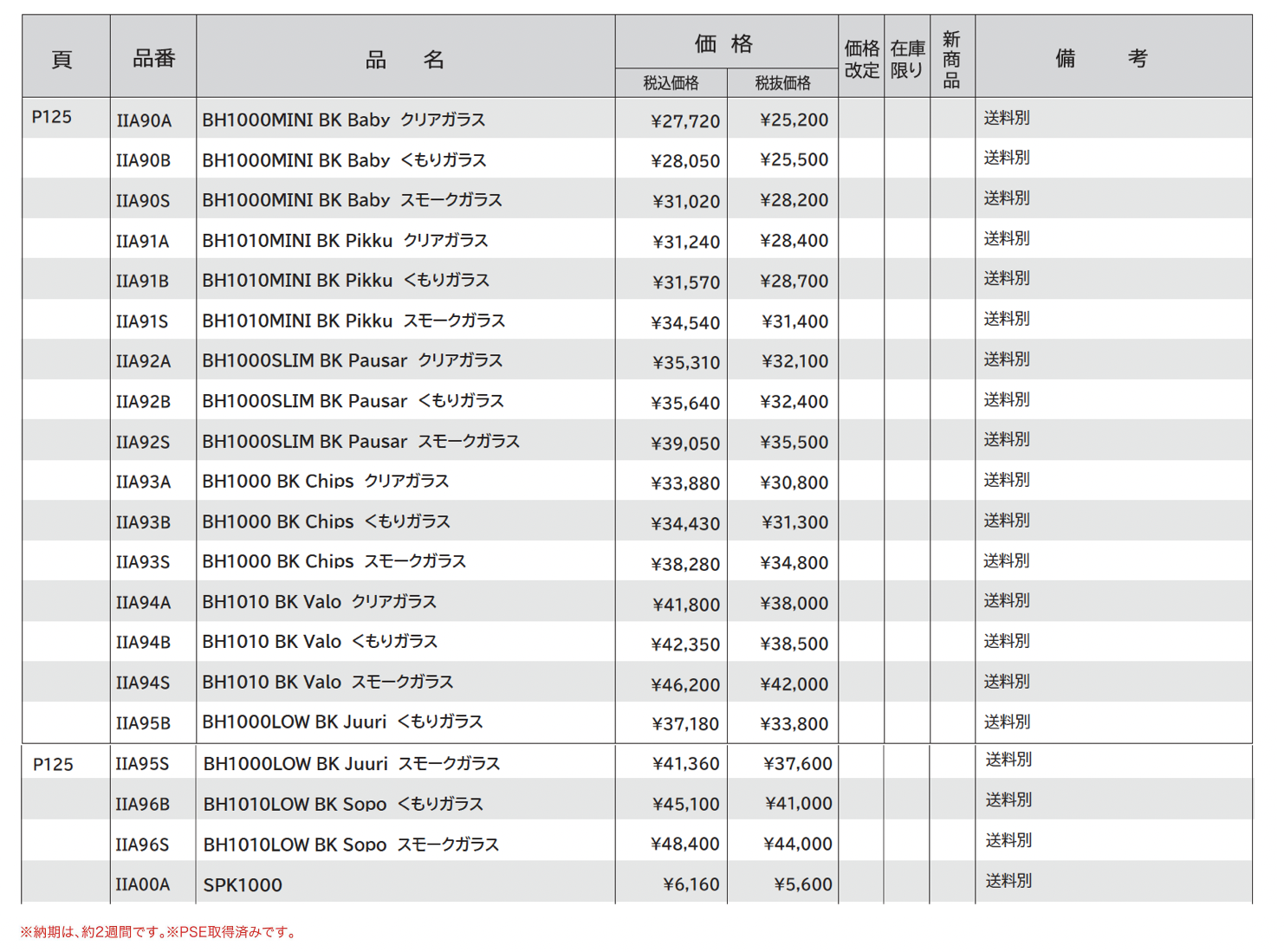This screenshot has height=952, width=1284.
Task: Click the 新商品 column header
Action: [951, 59]
